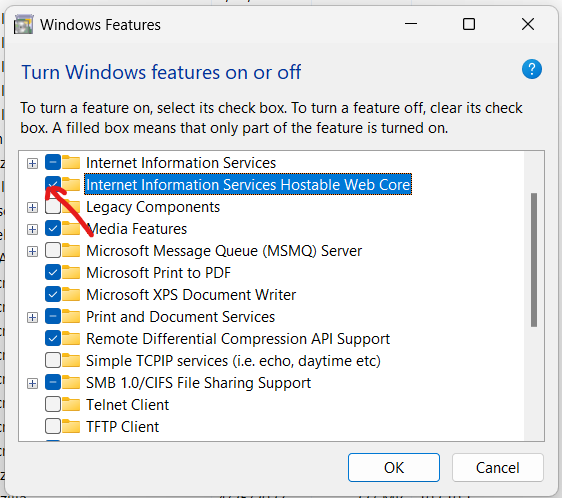The width and height of the screenshot is (562, 498).
Task: Toggle the Internet Information Services checkbox
Action: [x=53, y=163]
